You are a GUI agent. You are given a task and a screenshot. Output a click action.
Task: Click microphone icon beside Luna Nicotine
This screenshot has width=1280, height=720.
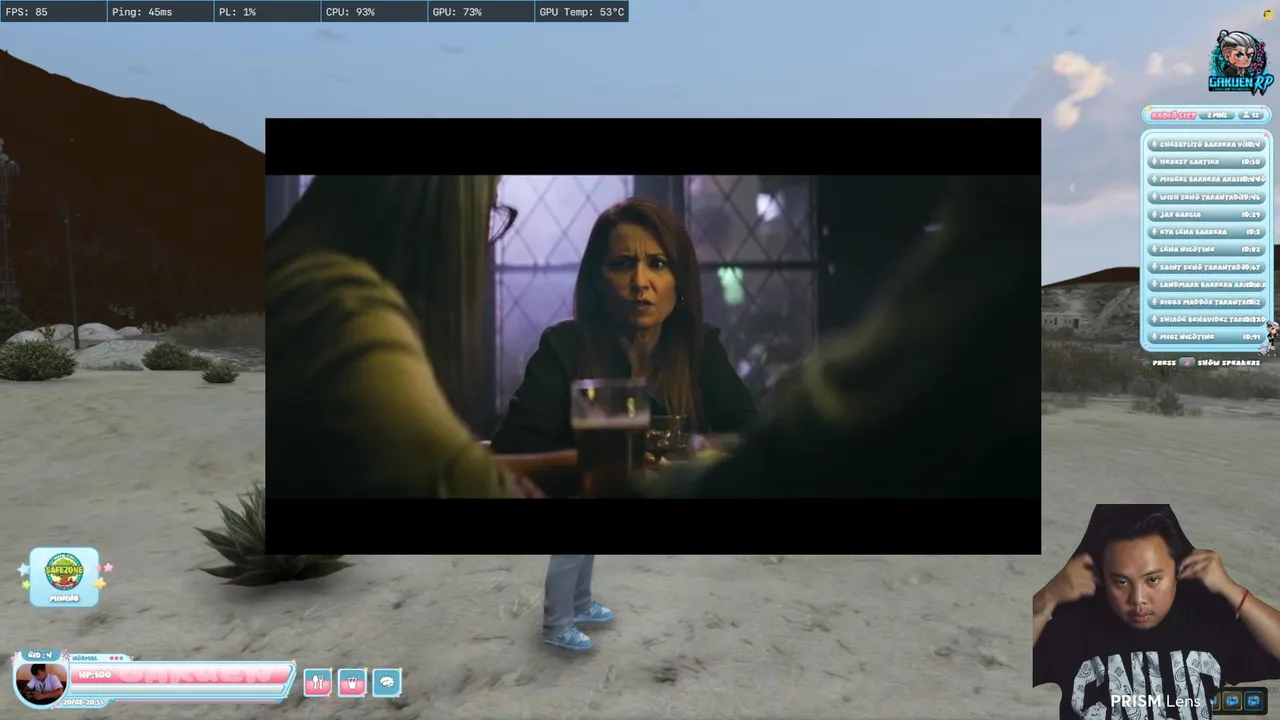tap(1154, 250)
